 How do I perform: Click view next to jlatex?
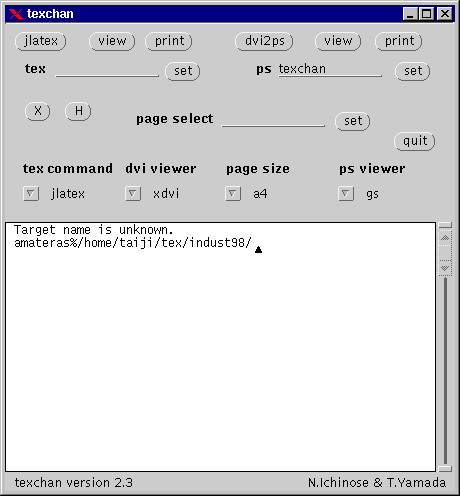pos(112,41)
